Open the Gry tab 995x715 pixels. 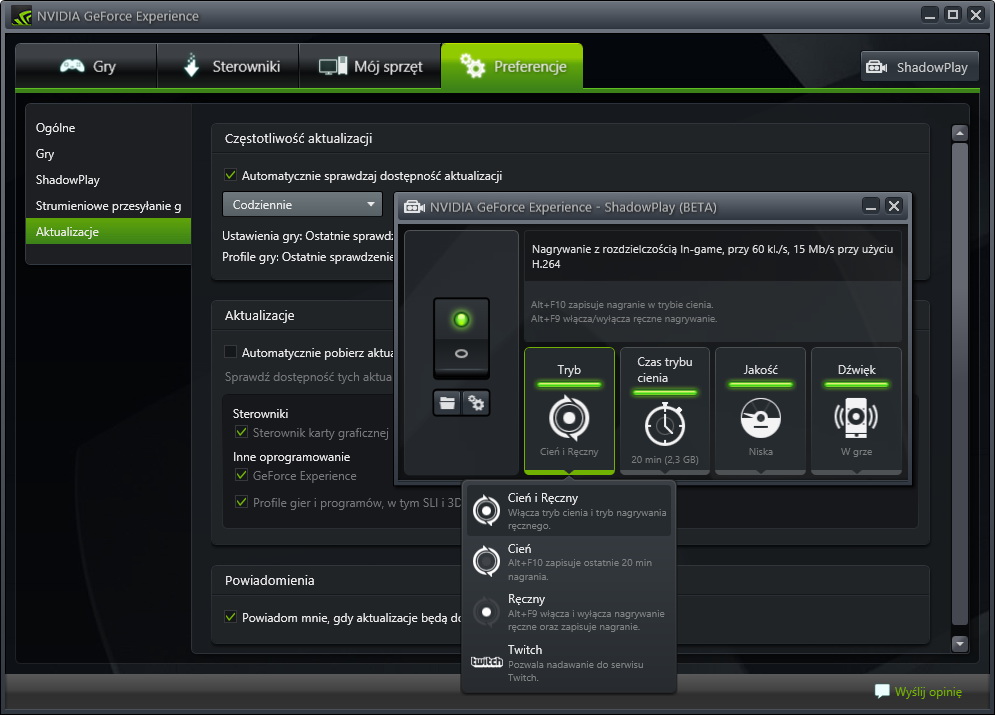tap(86, 66)
